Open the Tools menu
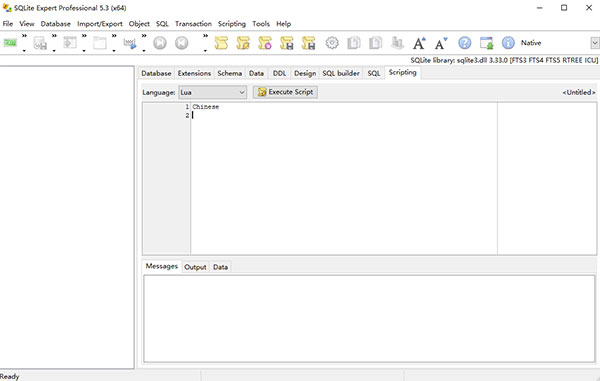This screenshot has width=600, height=381. coord(261,24)
